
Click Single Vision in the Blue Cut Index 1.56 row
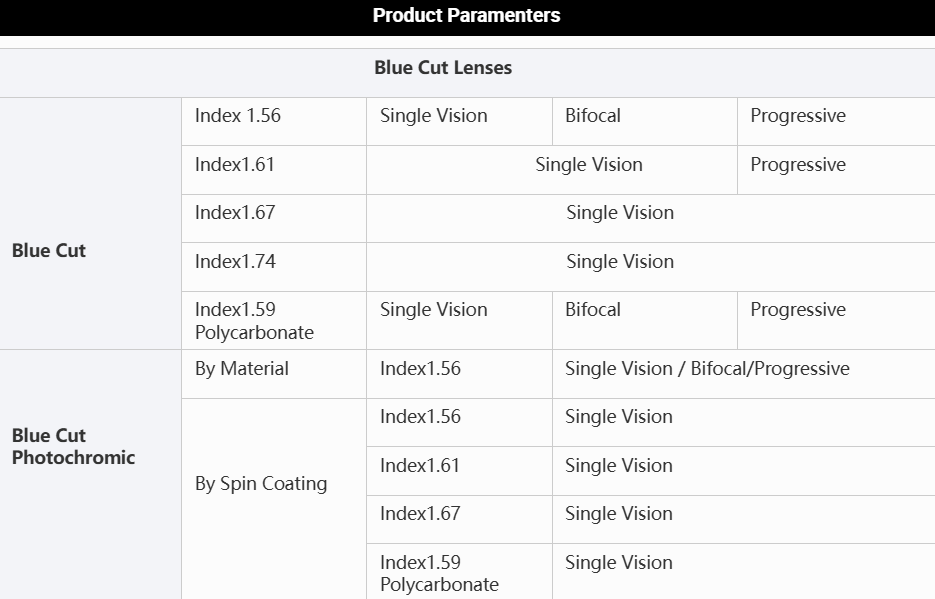tap(434, 116)
